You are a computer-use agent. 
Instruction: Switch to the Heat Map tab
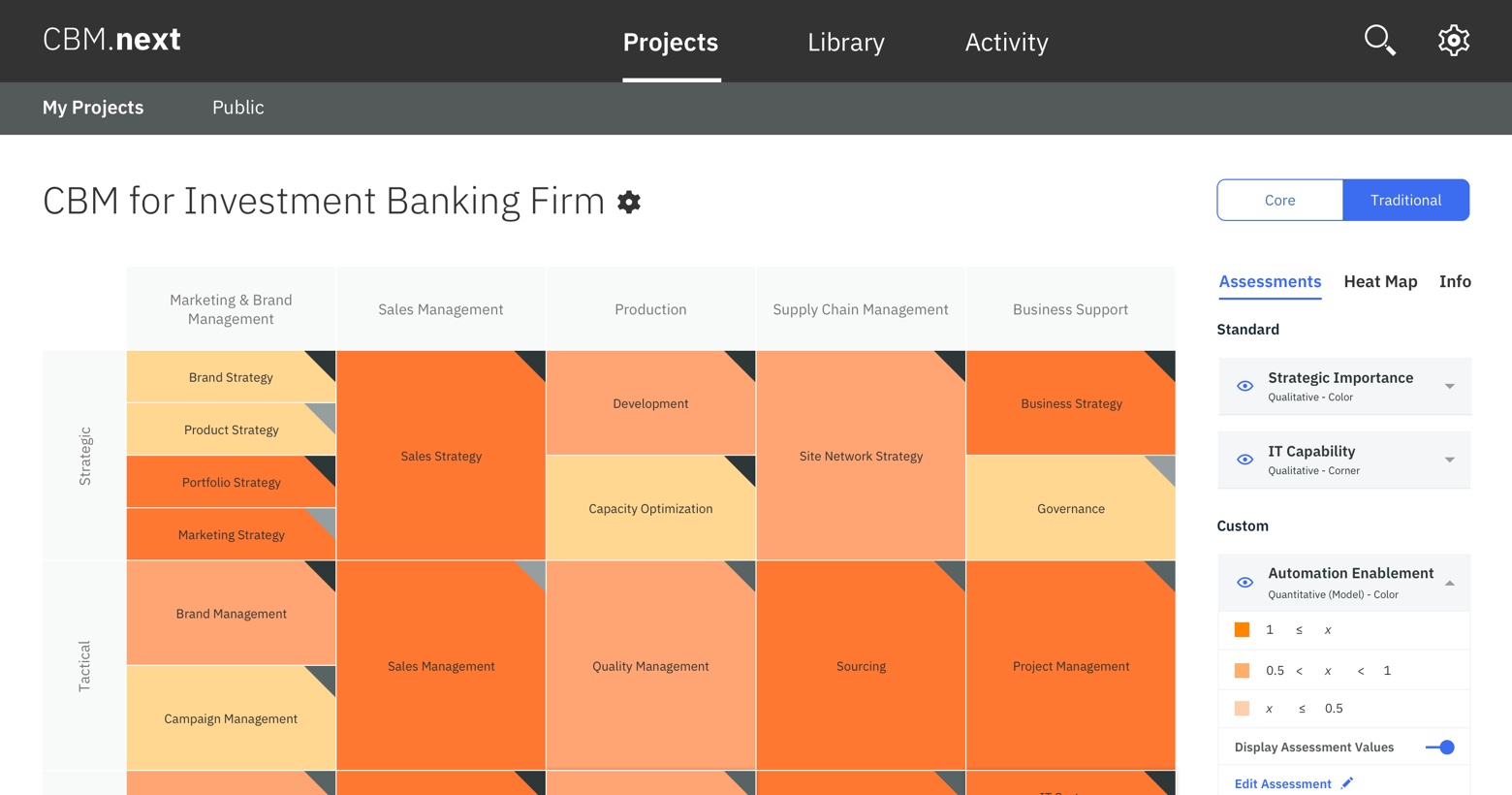tap(1380, 281)
